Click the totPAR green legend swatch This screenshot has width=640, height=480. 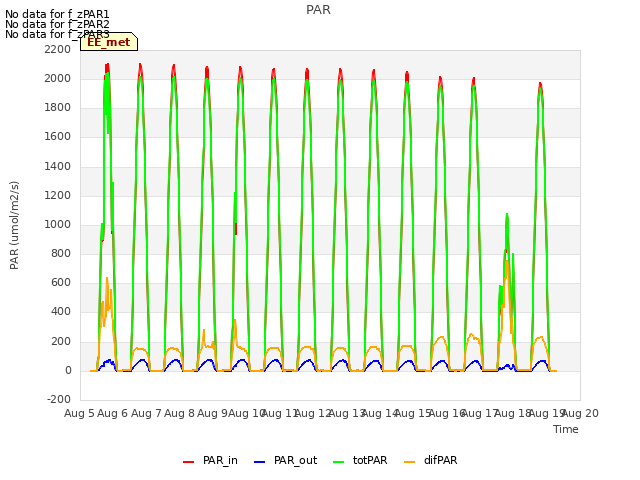[339, 462]
